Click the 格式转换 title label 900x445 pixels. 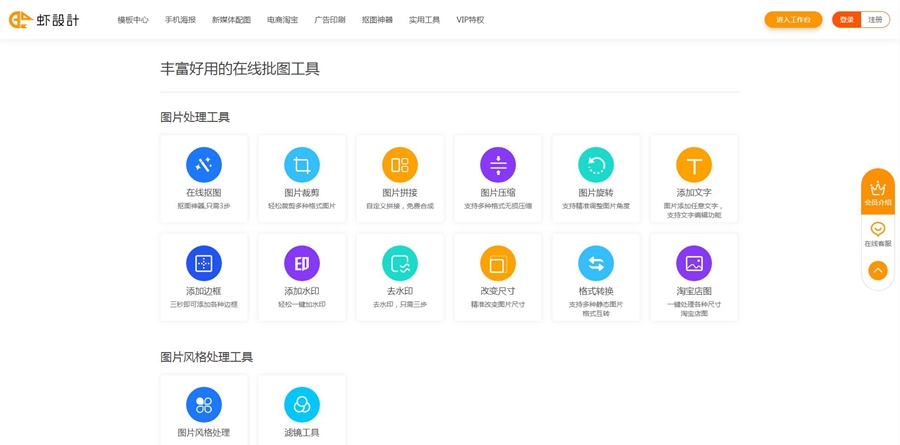pyautogui.click(x=596, y=292)
